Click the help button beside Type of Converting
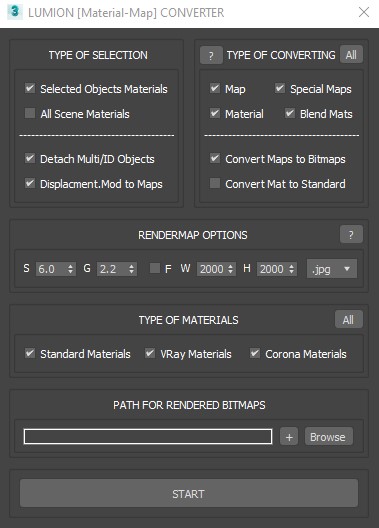 pos(211,55)
